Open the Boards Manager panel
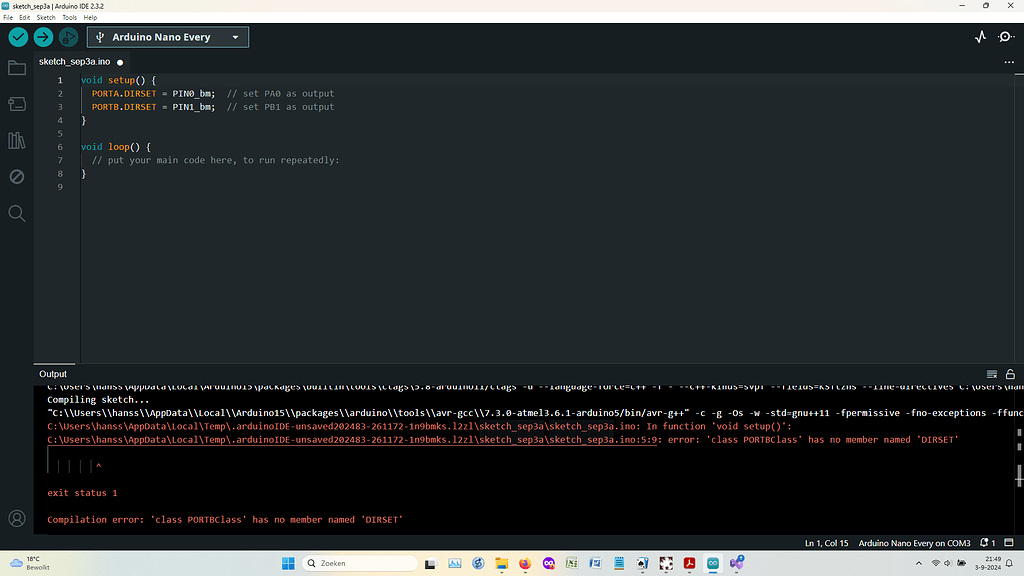The image size is (1024, 576). tap(15, 103)
